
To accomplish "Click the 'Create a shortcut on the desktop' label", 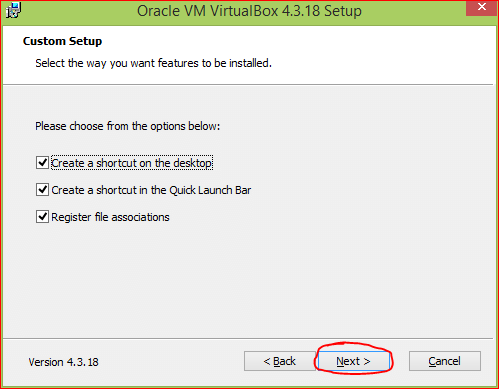I will click(132, 163).
